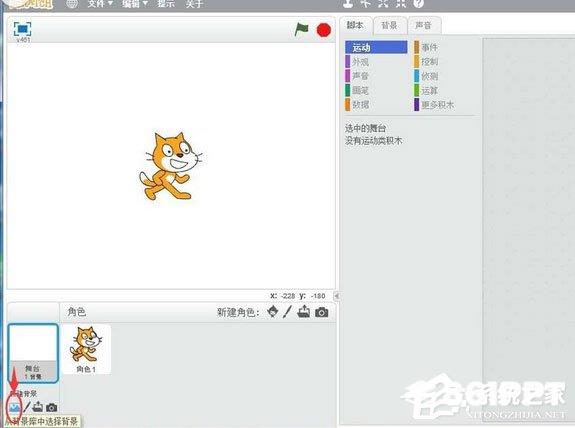Open the 文件 menu
The height and width of the screenshot is (428, 575).
click(100, 4)
